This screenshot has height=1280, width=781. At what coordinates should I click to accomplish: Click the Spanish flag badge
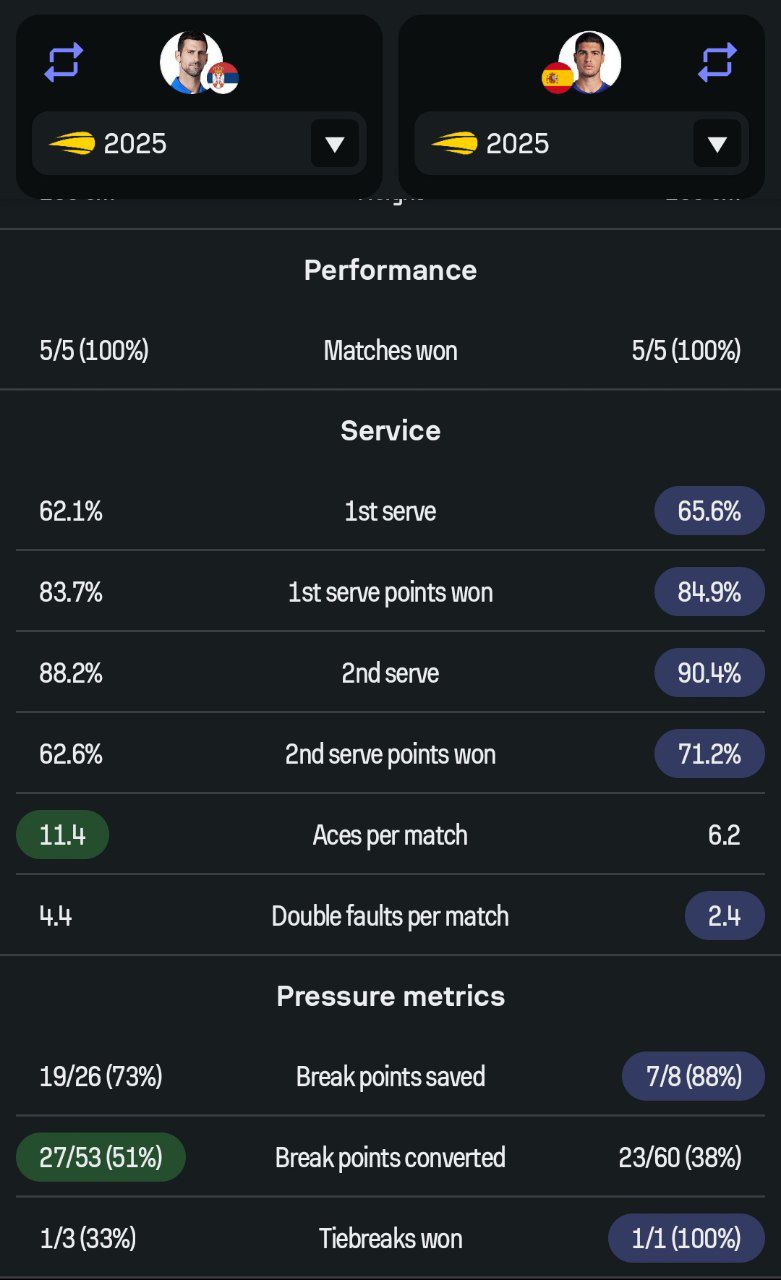click(x=557, y=77)
